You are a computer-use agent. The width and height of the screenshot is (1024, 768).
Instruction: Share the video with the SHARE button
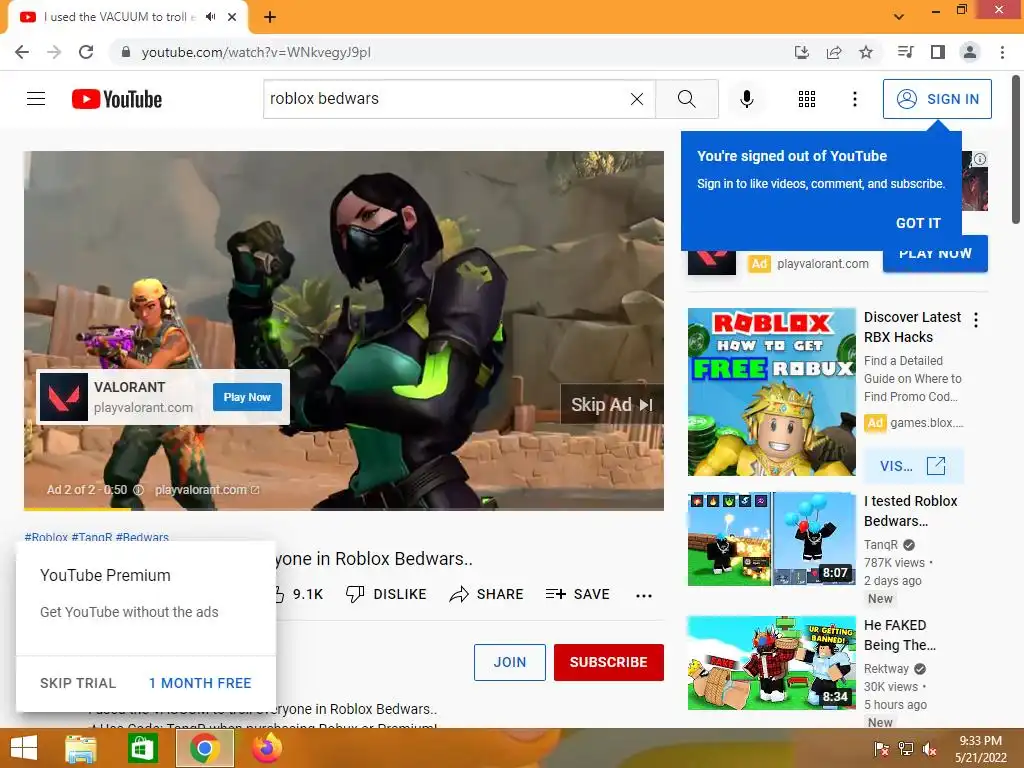click(487, 594)
